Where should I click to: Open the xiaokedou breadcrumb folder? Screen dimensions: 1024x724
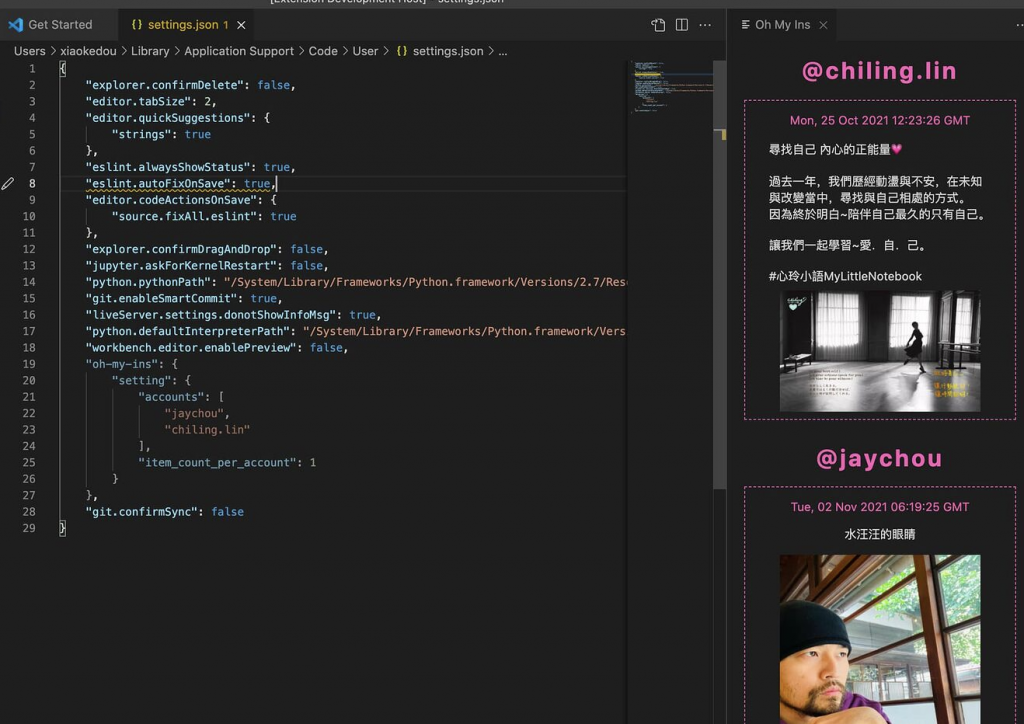point(88,51)
